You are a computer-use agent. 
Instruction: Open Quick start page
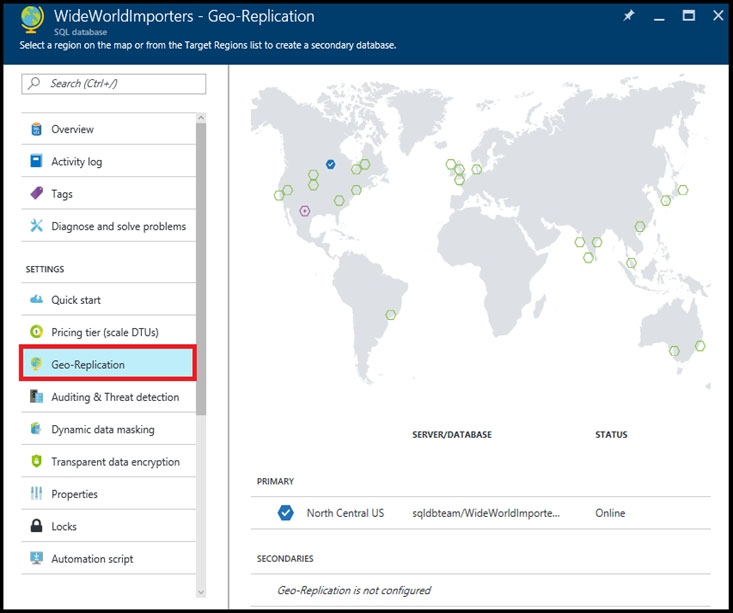[x=108, y=299]
